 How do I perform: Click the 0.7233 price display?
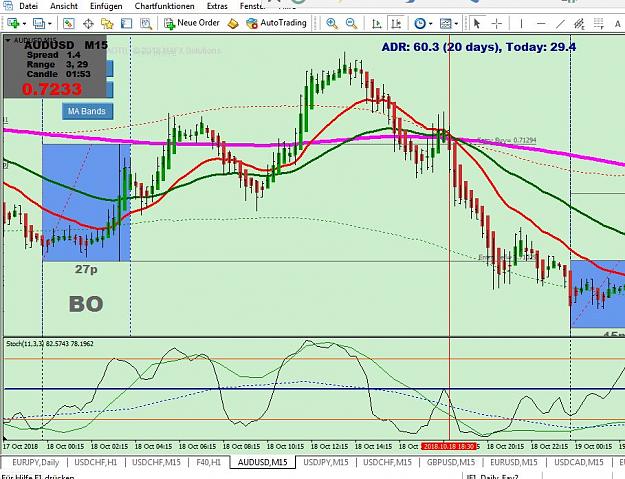click(52, 89)
